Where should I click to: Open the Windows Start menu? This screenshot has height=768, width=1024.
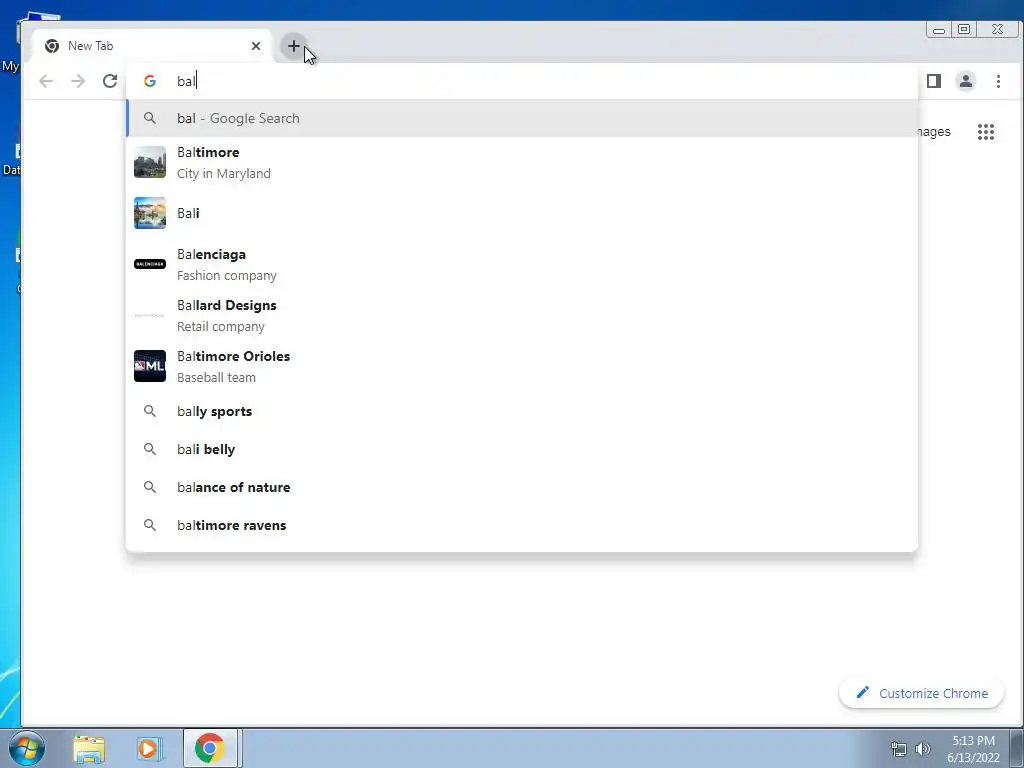tap(26, 748)
